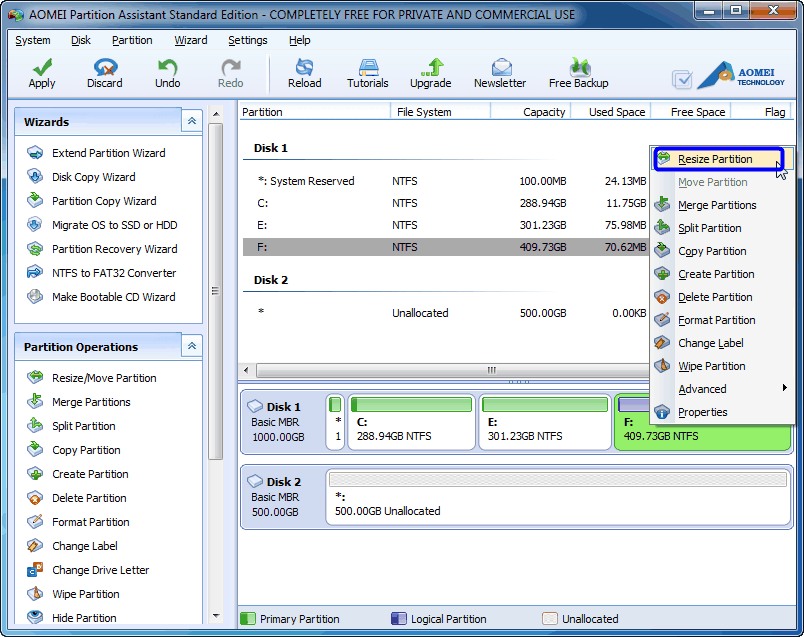The image size is (804, 637).
Task: Open the Settings menu
Action: click(248, 40)
